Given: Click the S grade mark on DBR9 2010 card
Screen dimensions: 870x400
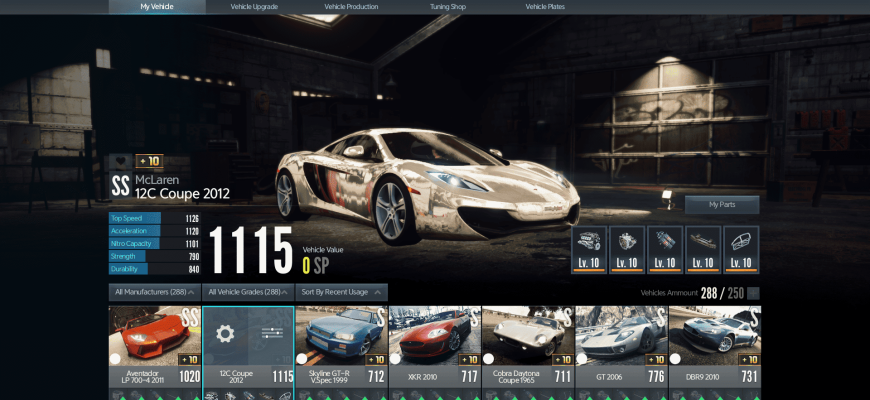Looking at the screenshot, I should click(754, 318).
